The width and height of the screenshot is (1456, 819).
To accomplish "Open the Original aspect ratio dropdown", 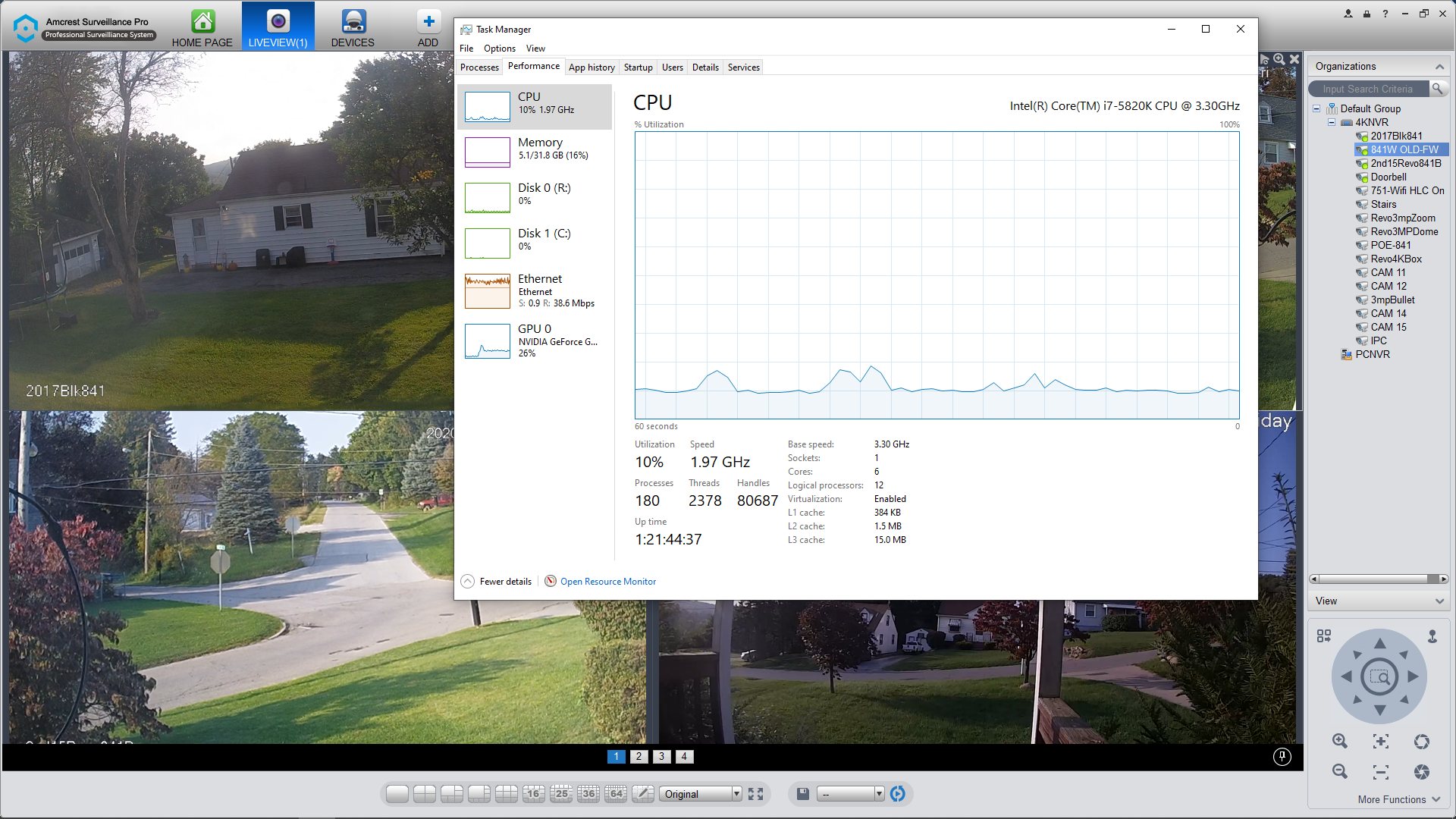I will click(x=701, y=794).
